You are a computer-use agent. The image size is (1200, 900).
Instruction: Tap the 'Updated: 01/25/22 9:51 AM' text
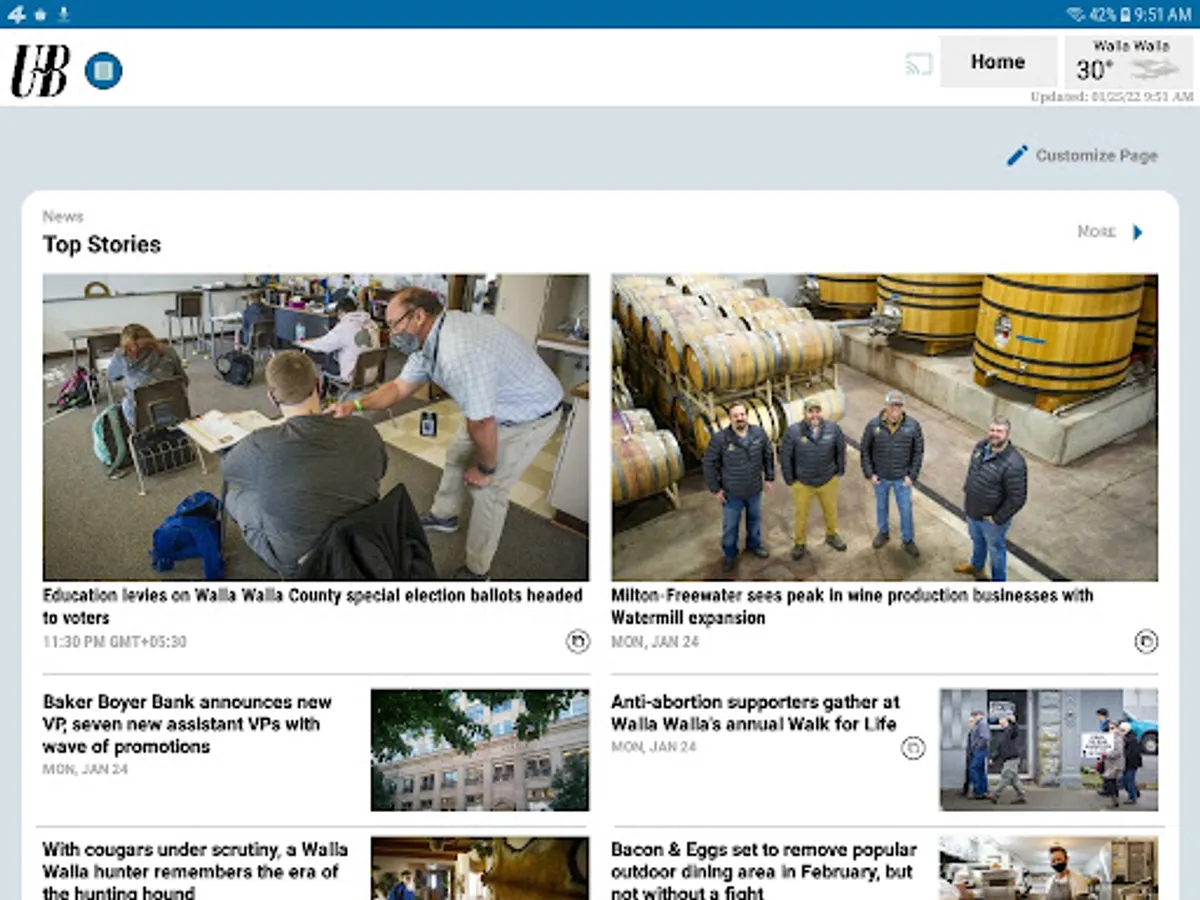[1112, 97]
